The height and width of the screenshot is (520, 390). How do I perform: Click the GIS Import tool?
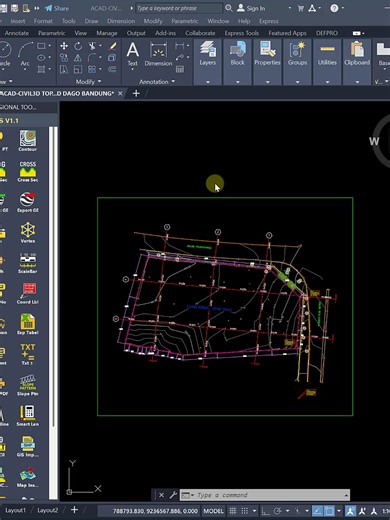click(x=28, y=446)
